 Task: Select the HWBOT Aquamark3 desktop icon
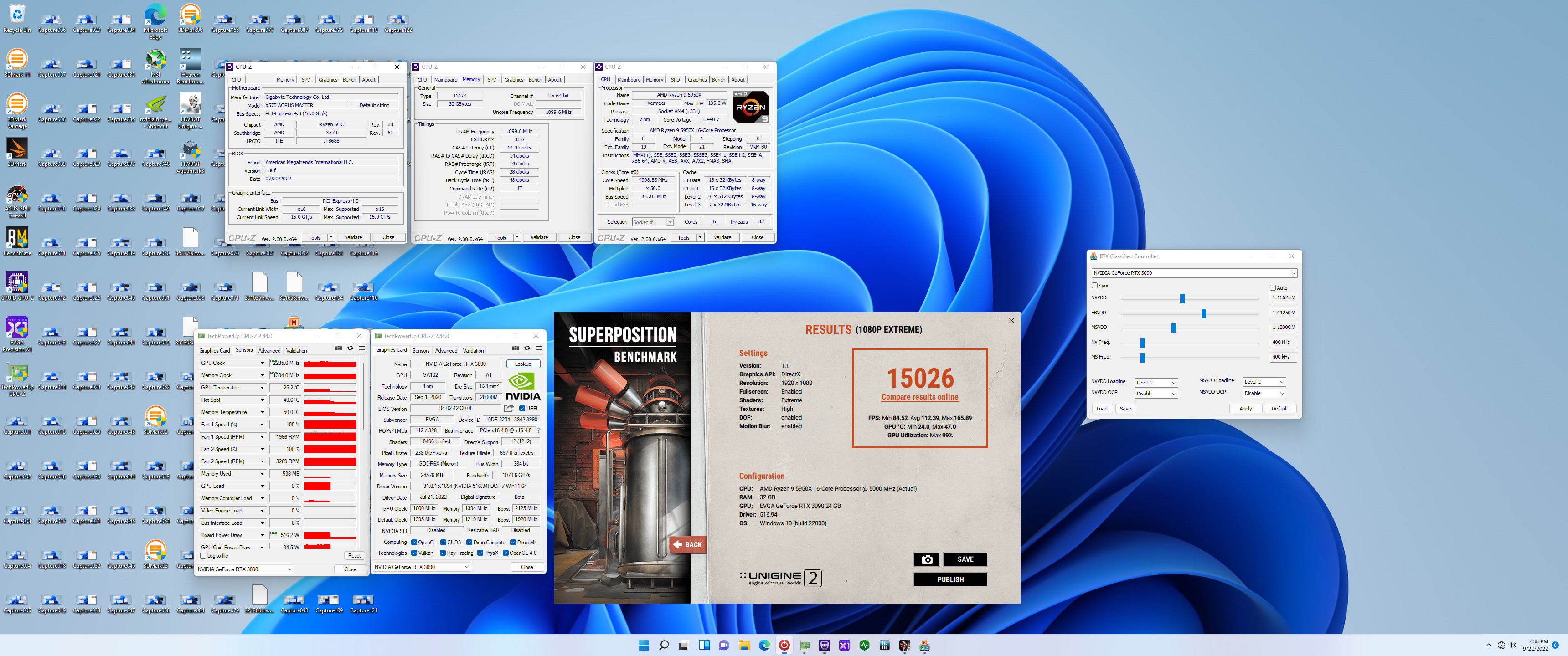[x=191, y=156]
